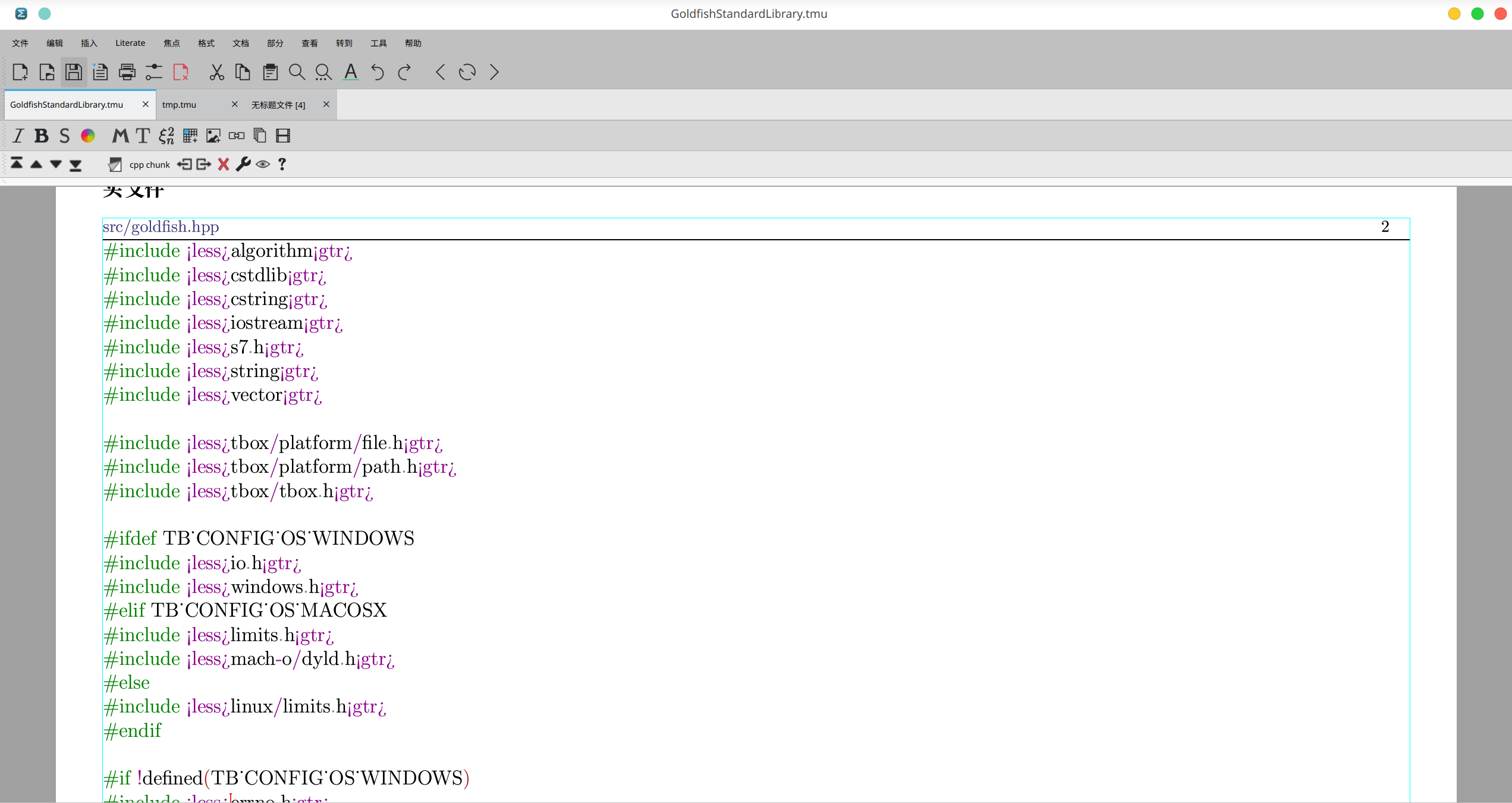Click the scissors Cut icon
1512x803 pixels.
(216, 73)
